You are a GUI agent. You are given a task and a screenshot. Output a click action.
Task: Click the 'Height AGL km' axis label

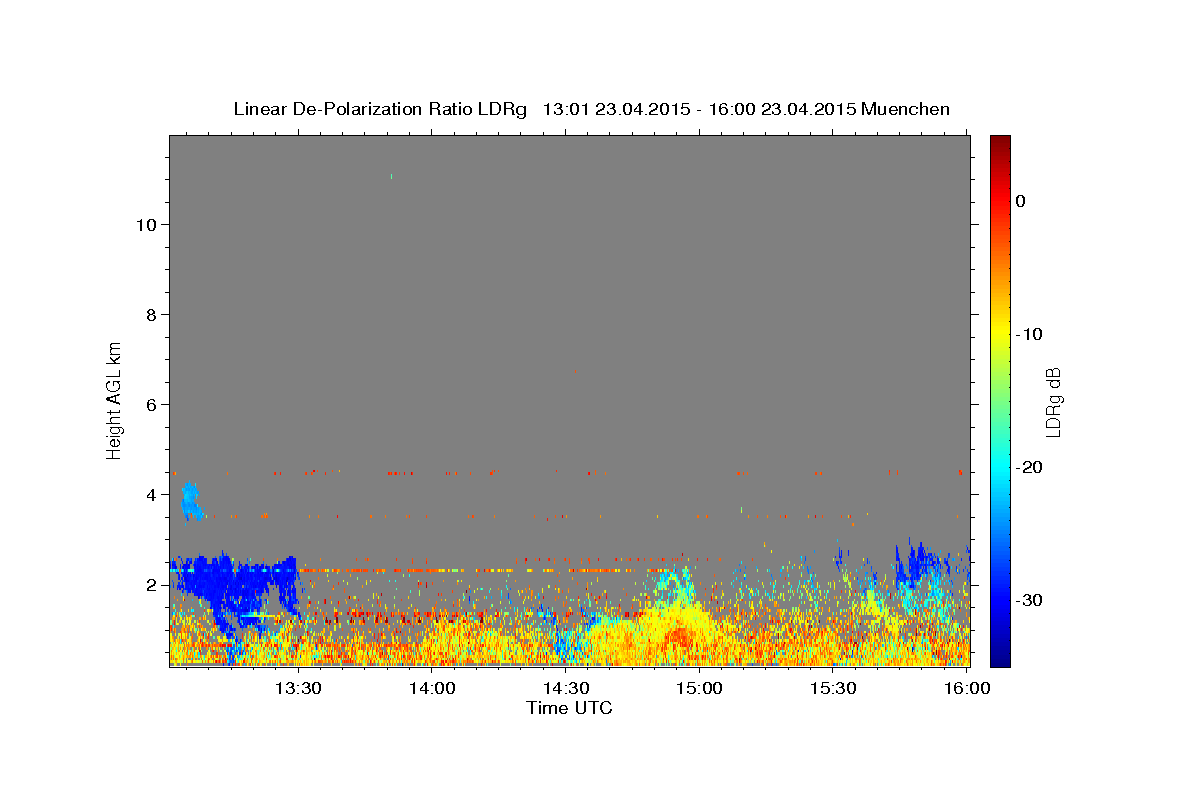pyautogui.click(x=114, y=400)
